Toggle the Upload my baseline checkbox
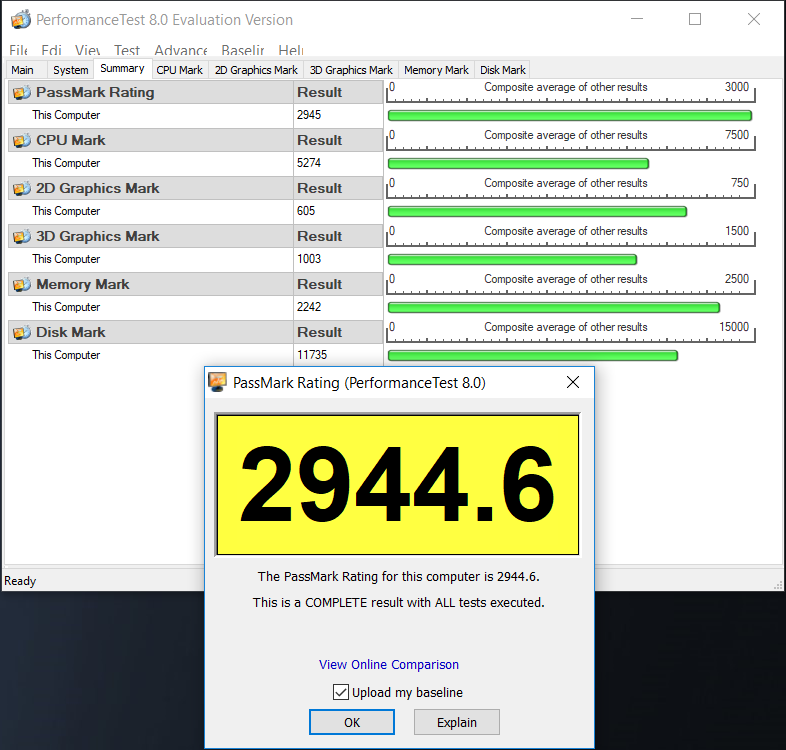Screen dimensions: 786x750 click(340, 692)
